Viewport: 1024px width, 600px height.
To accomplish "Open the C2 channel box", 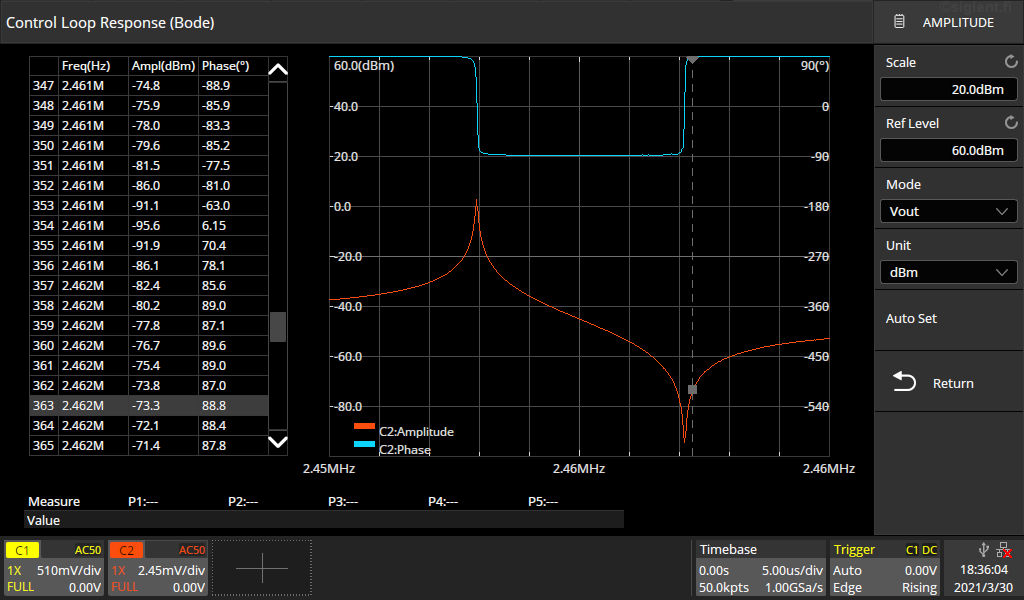I will tap(158, 568).
